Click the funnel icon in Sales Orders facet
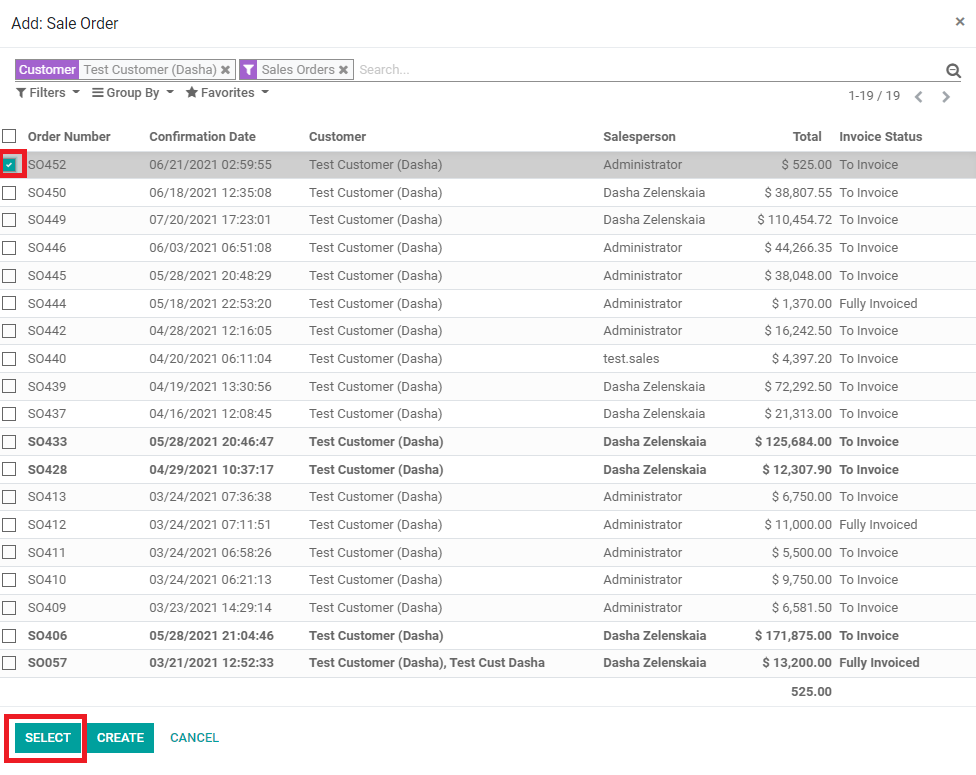 [x=248, y=70]
